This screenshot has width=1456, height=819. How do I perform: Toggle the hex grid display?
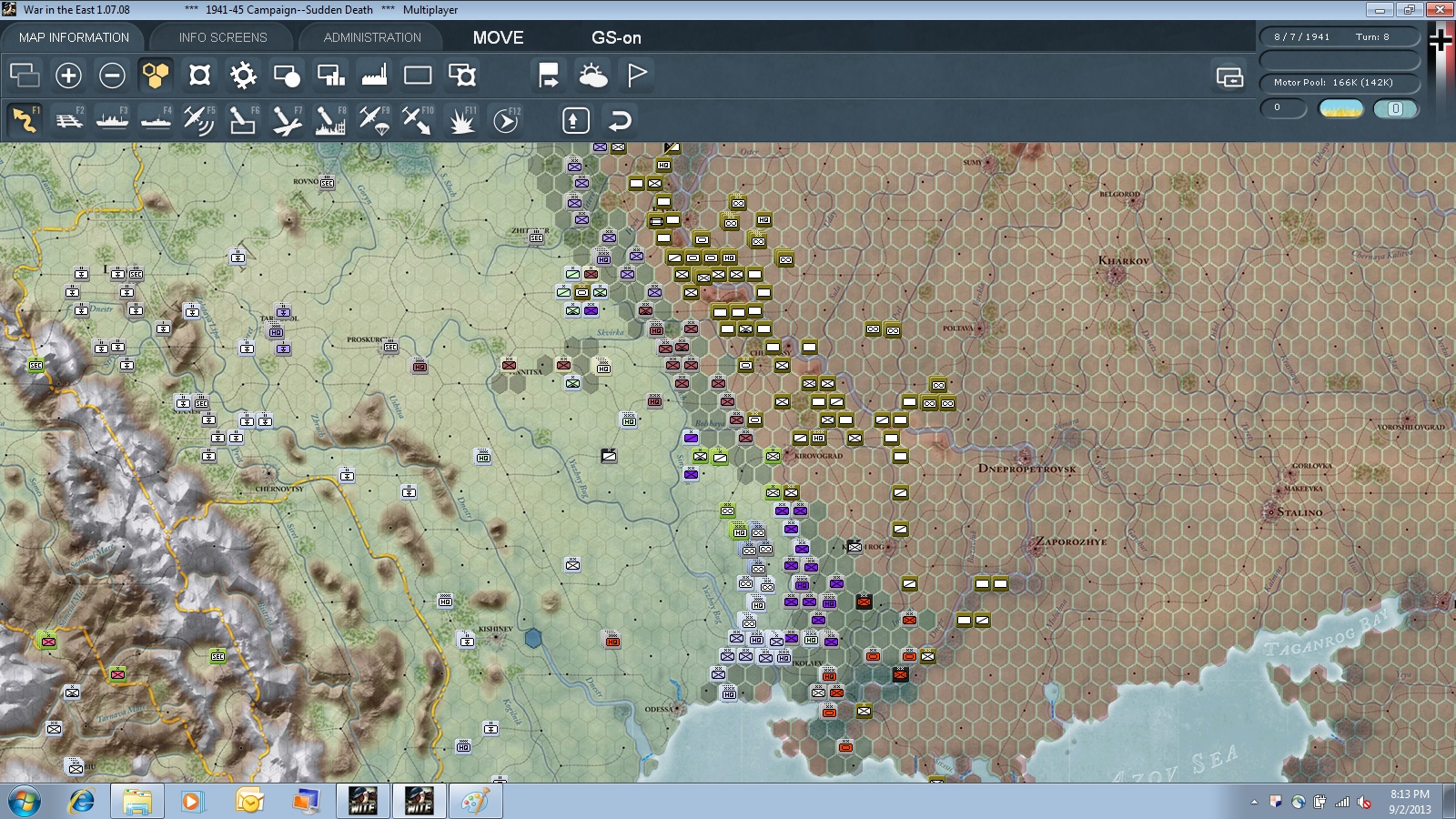click(x=156, y=76)
